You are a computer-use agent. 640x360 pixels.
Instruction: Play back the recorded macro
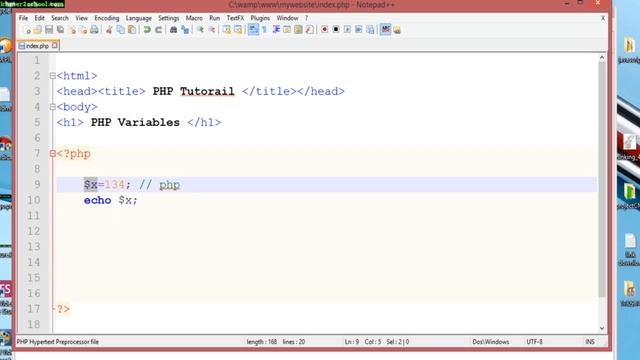click(347, 30)
